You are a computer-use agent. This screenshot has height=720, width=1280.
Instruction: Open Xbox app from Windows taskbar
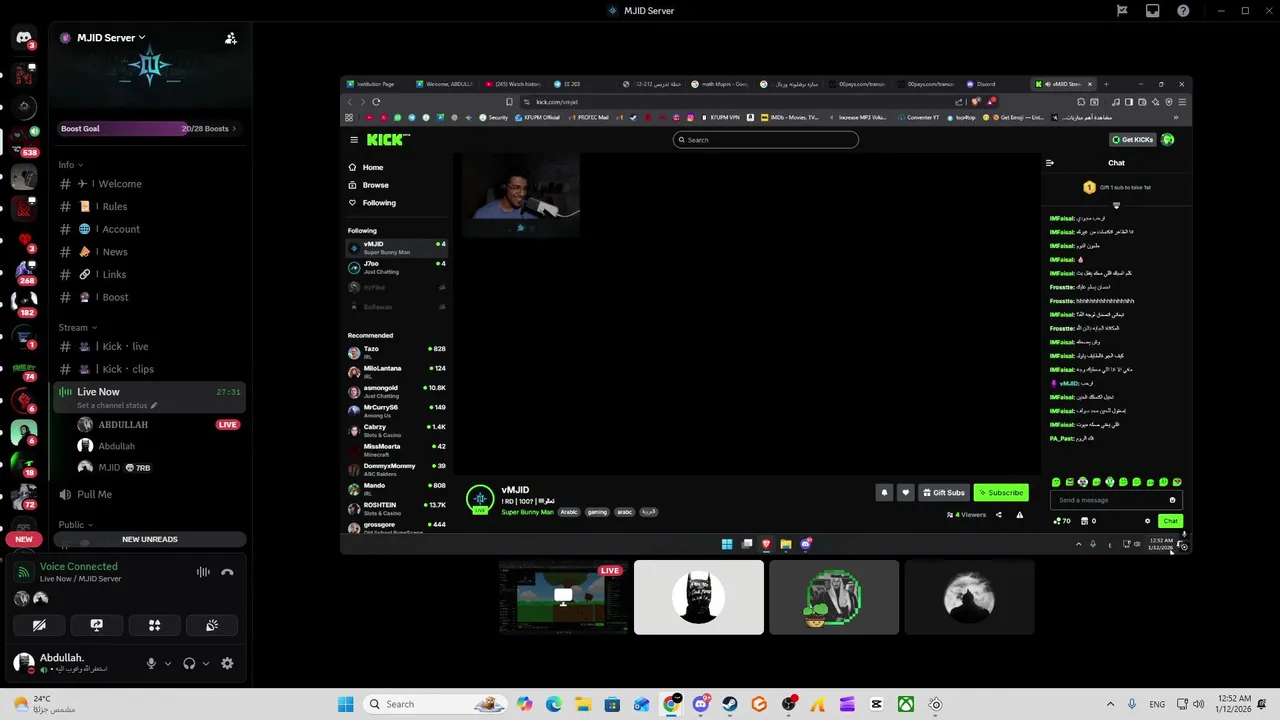[905, 704]
